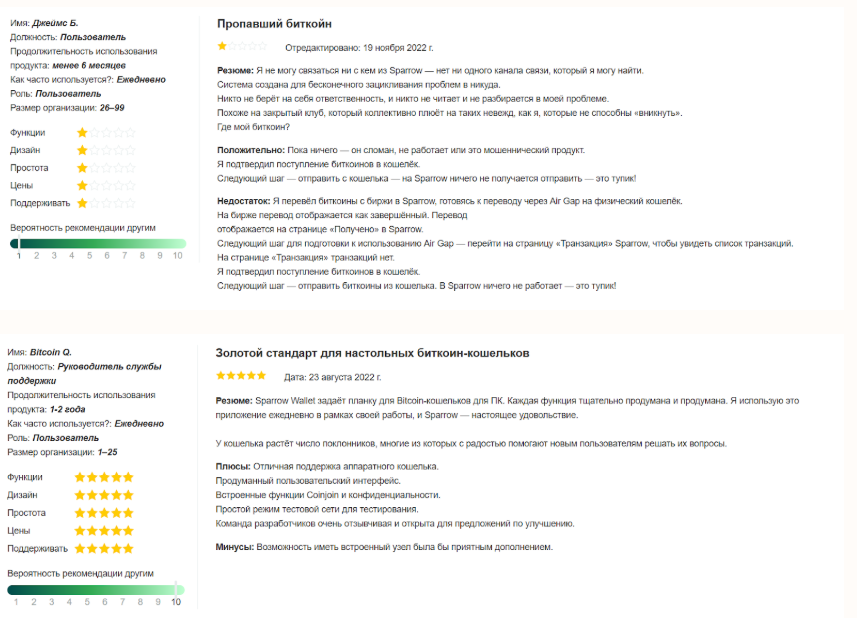857x618 pixels.
Task: Click reviewer name "Джеймс Б."
Action: point(56,21)
